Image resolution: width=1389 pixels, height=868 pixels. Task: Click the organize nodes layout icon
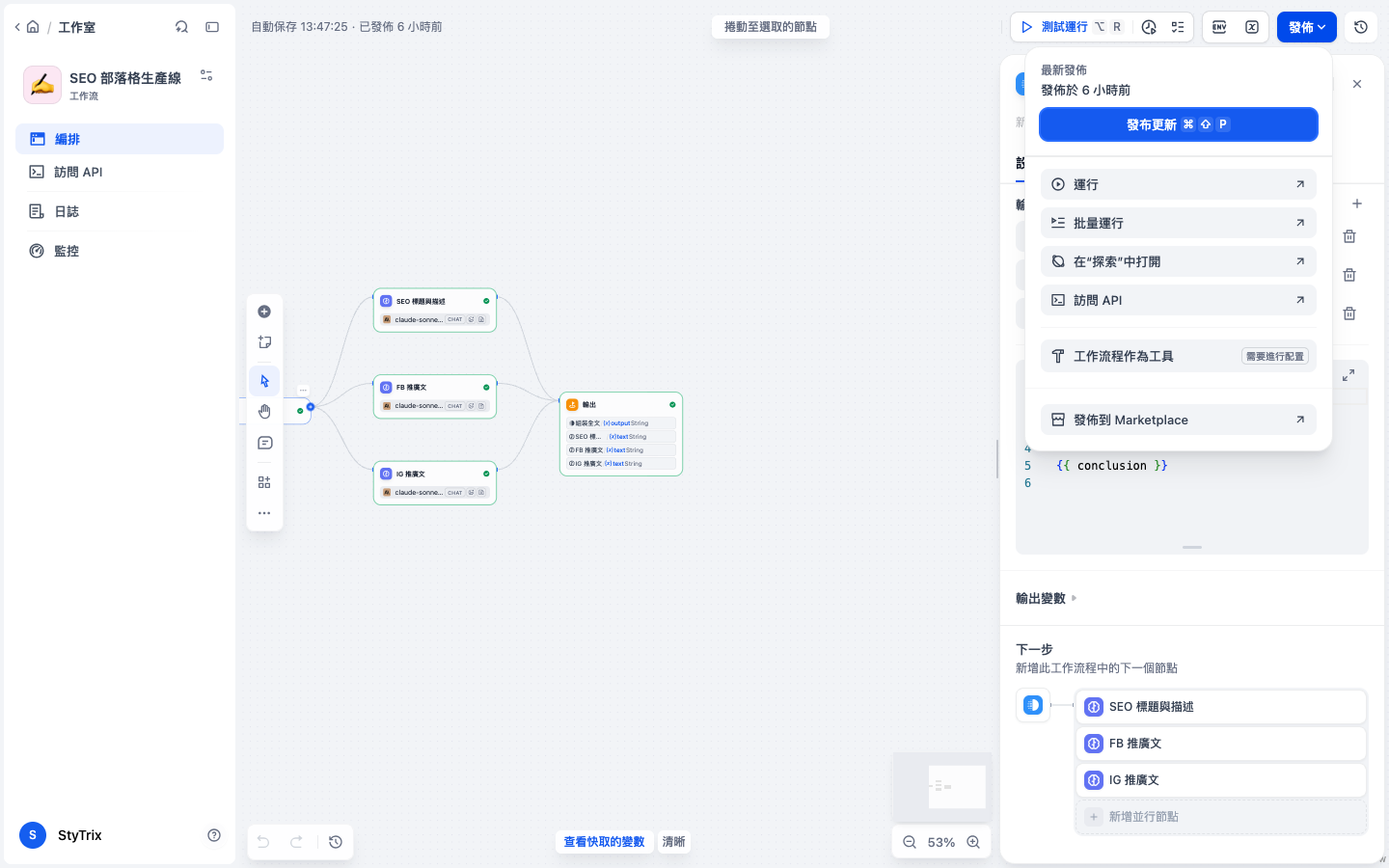tap(264, 482)
